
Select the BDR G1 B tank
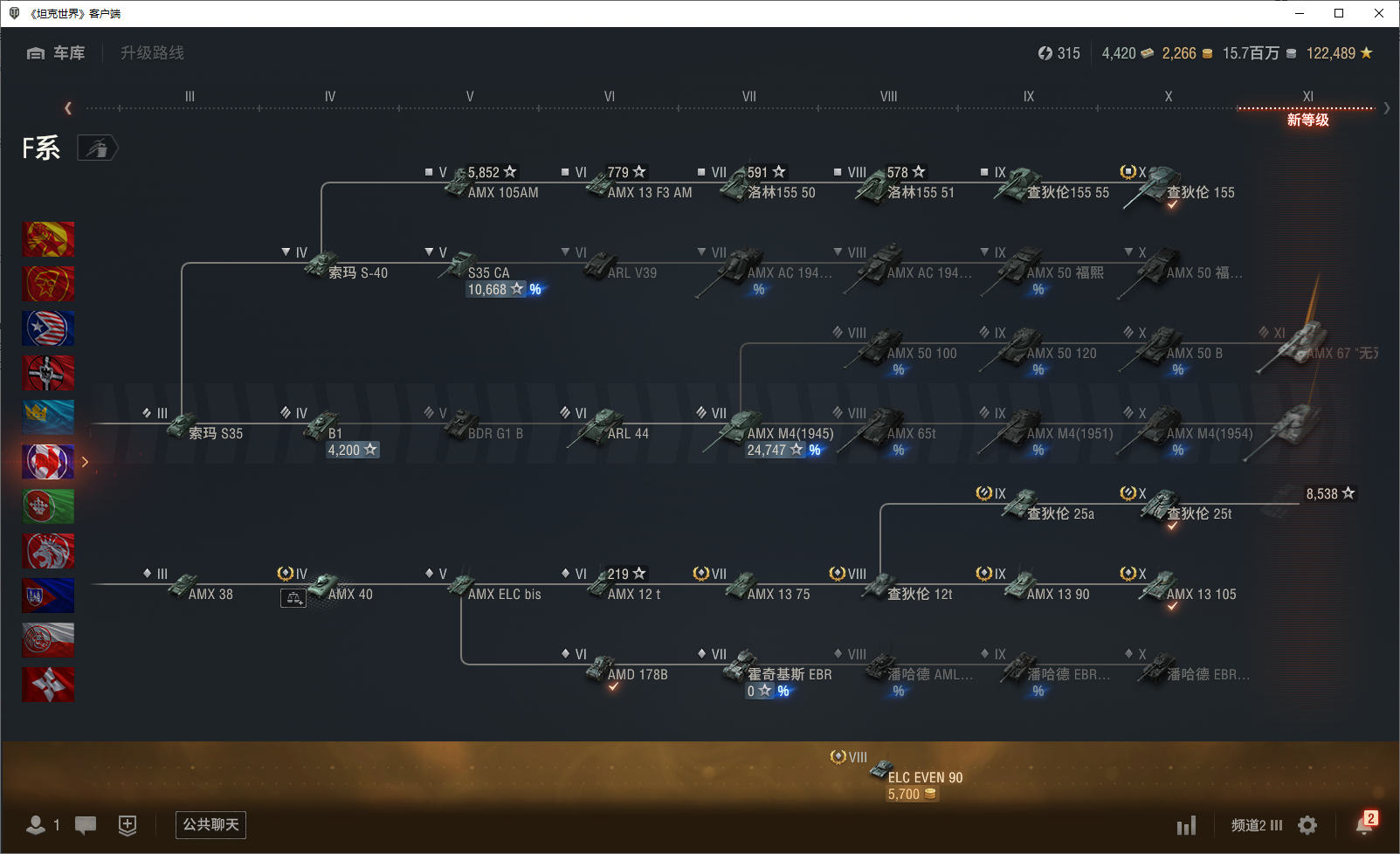click(x=484, y=424)
